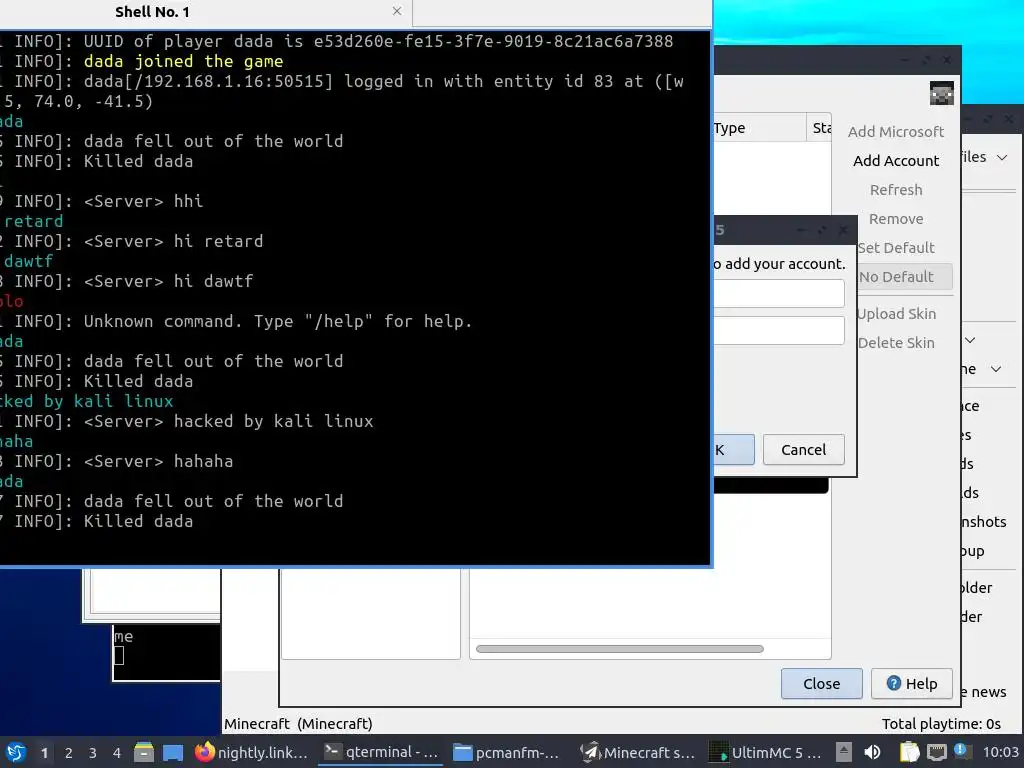The width and height of the screenshot is (1024, 768).
Task: Open the removable media eject tray icon
Action: 844,752
